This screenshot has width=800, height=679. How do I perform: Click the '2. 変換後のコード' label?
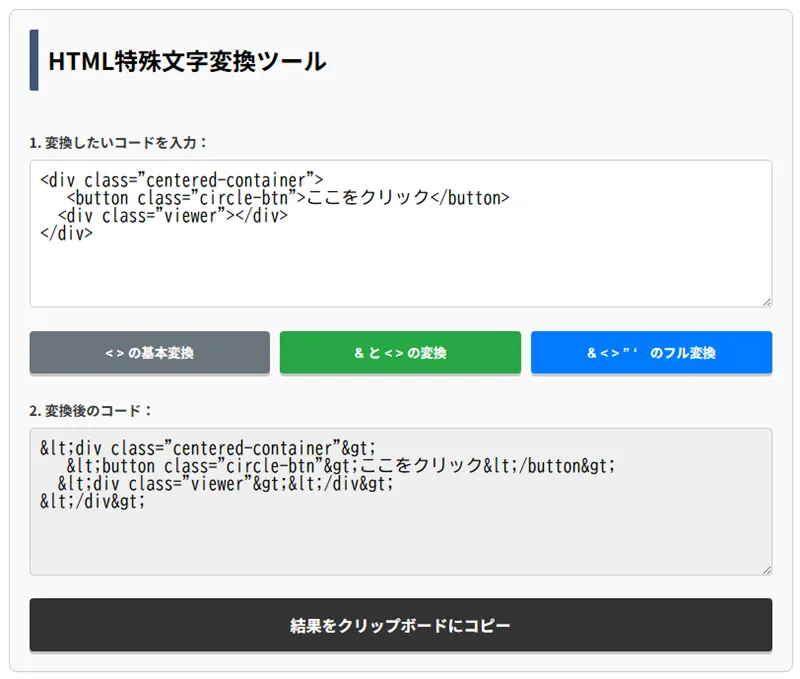90,411
